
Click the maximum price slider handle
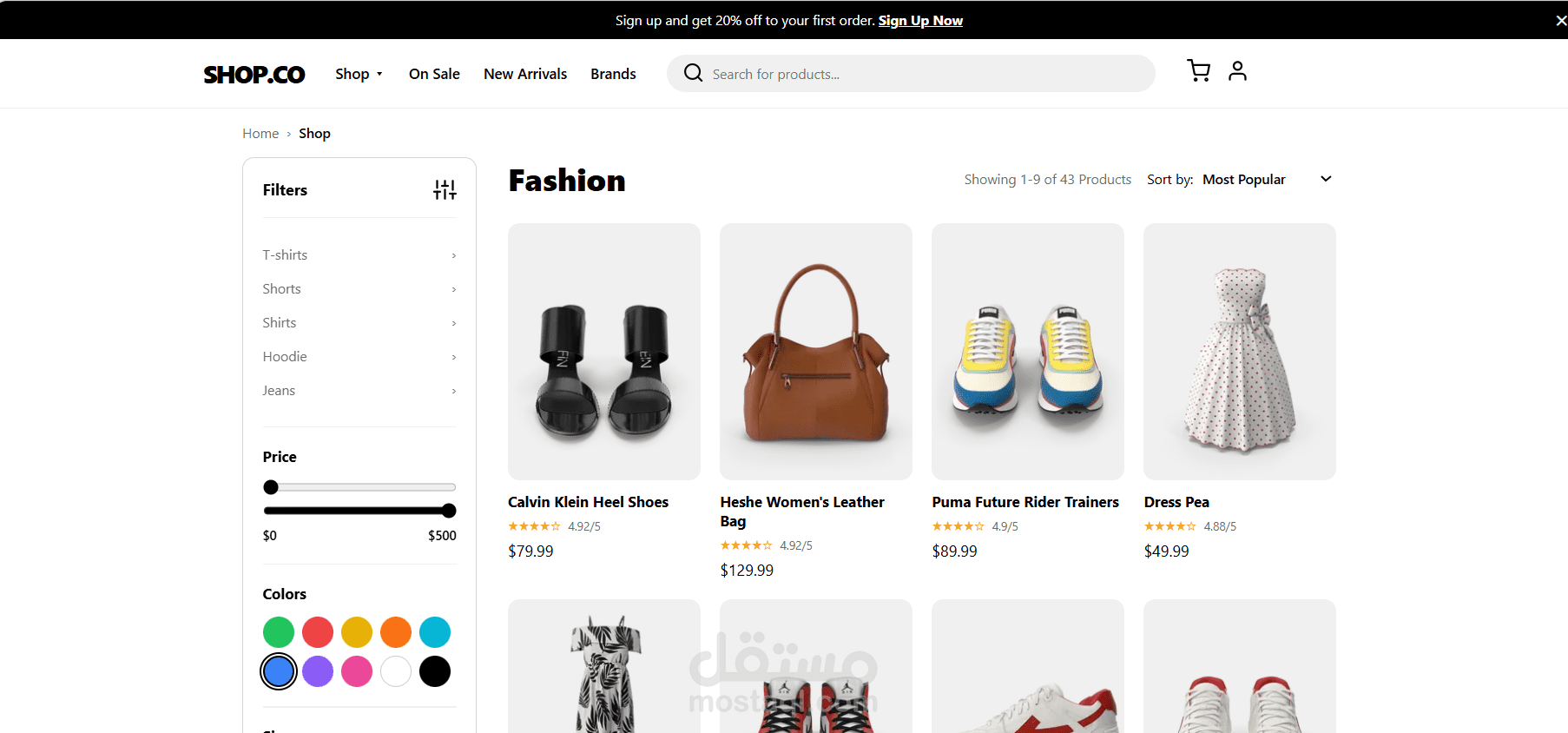(449, 511)
